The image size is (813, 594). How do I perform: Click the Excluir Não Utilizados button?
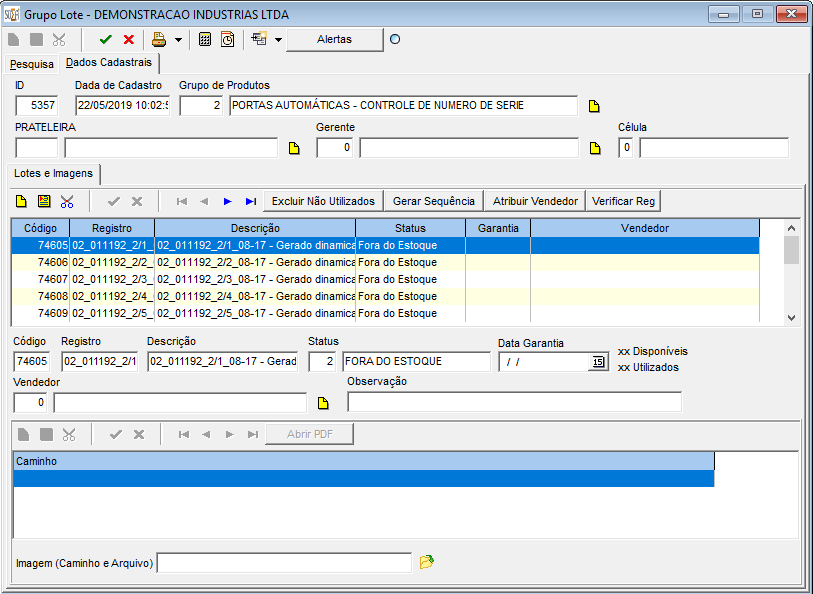tap(323, 201)
